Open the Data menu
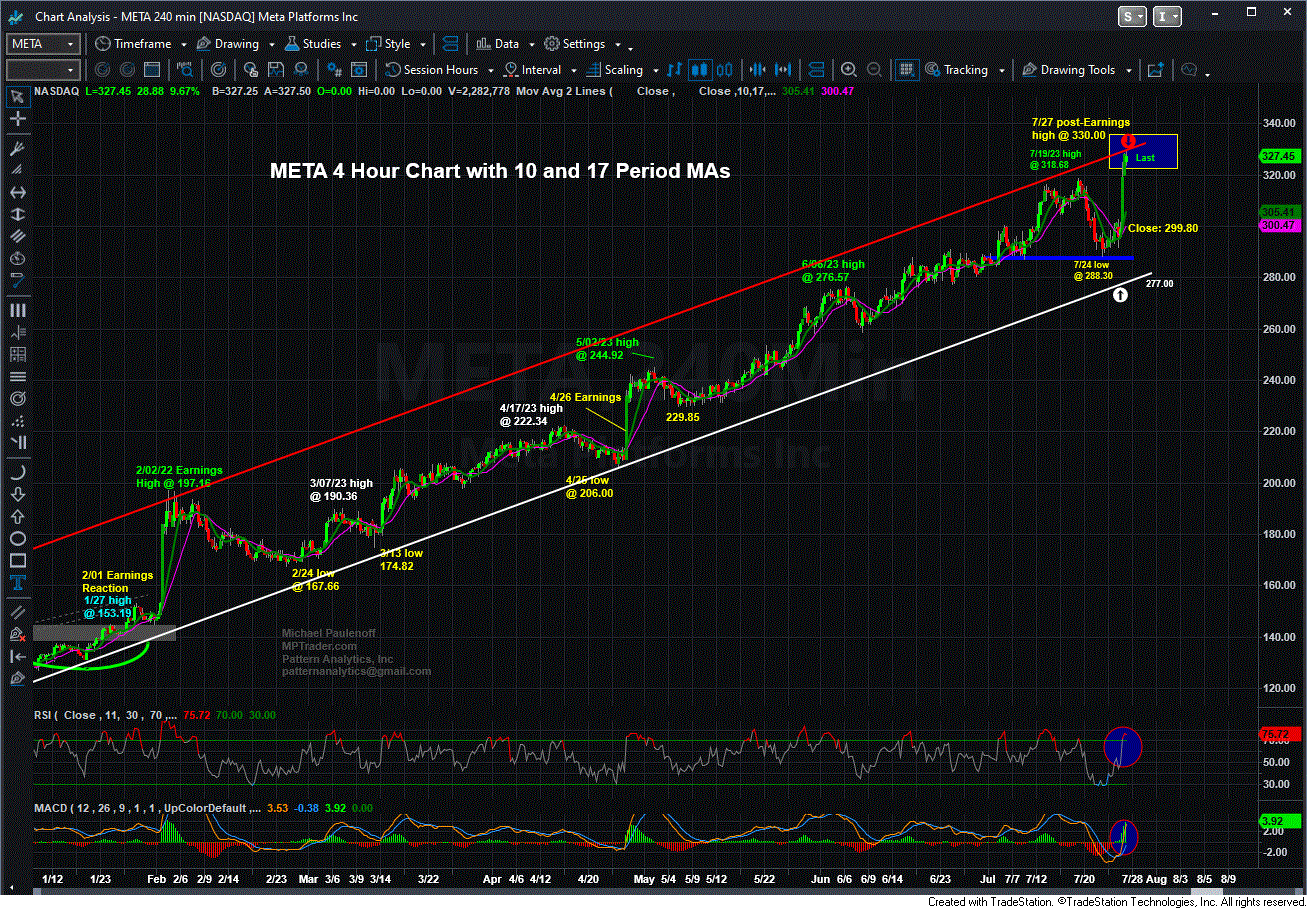 pos(497,44)
